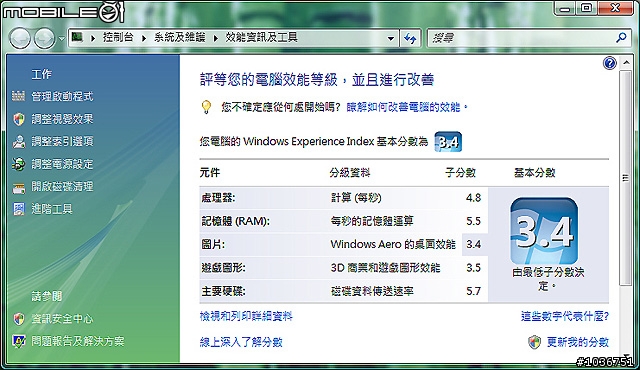Image resolution: width=640 pixels, height=370 pixels.
Task: Click the shield icon beside 更新我的分數
Action: (x=534, y=342)
